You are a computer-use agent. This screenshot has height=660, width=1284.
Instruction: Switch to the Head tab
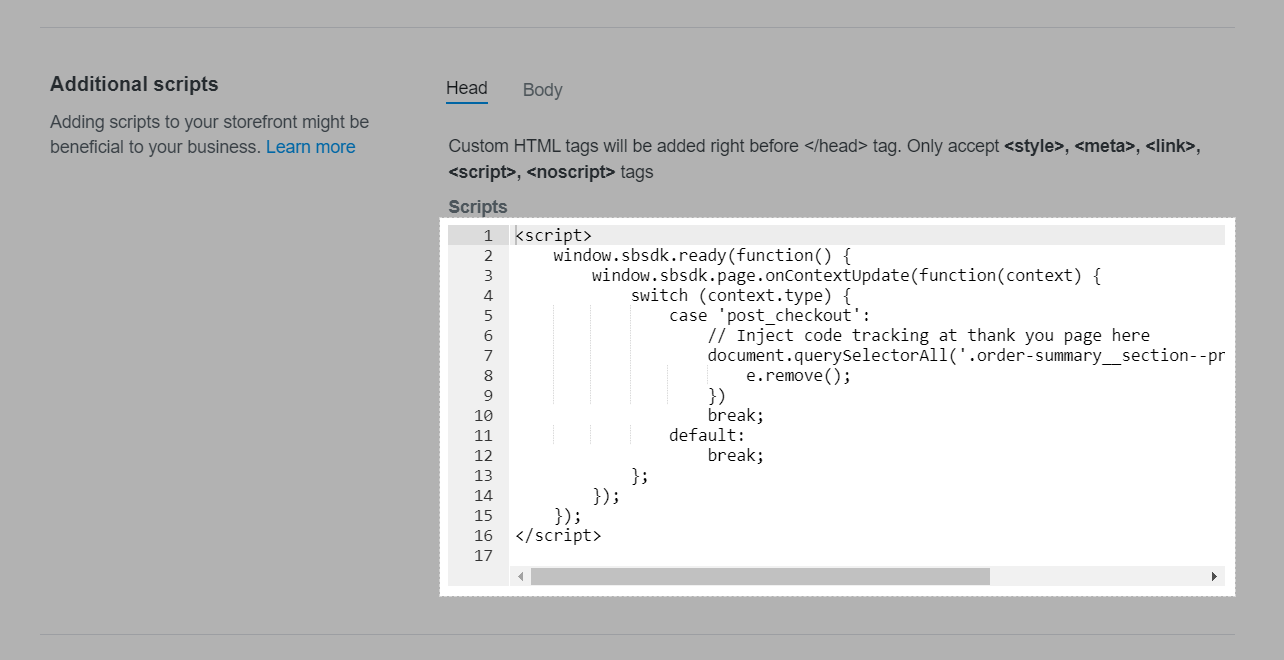coord(466,88)
